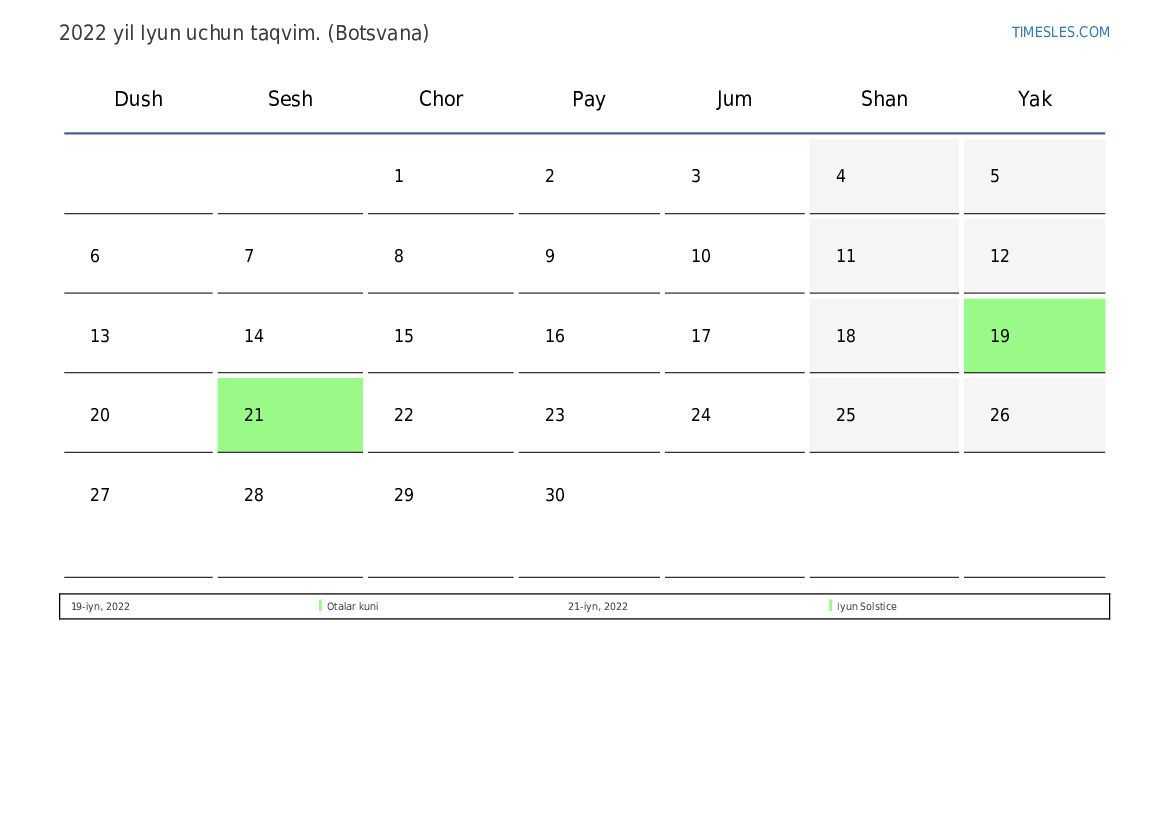Click the Shan weekday header
This screenshot has height=827, width=1169.
[x=884, y=99]
